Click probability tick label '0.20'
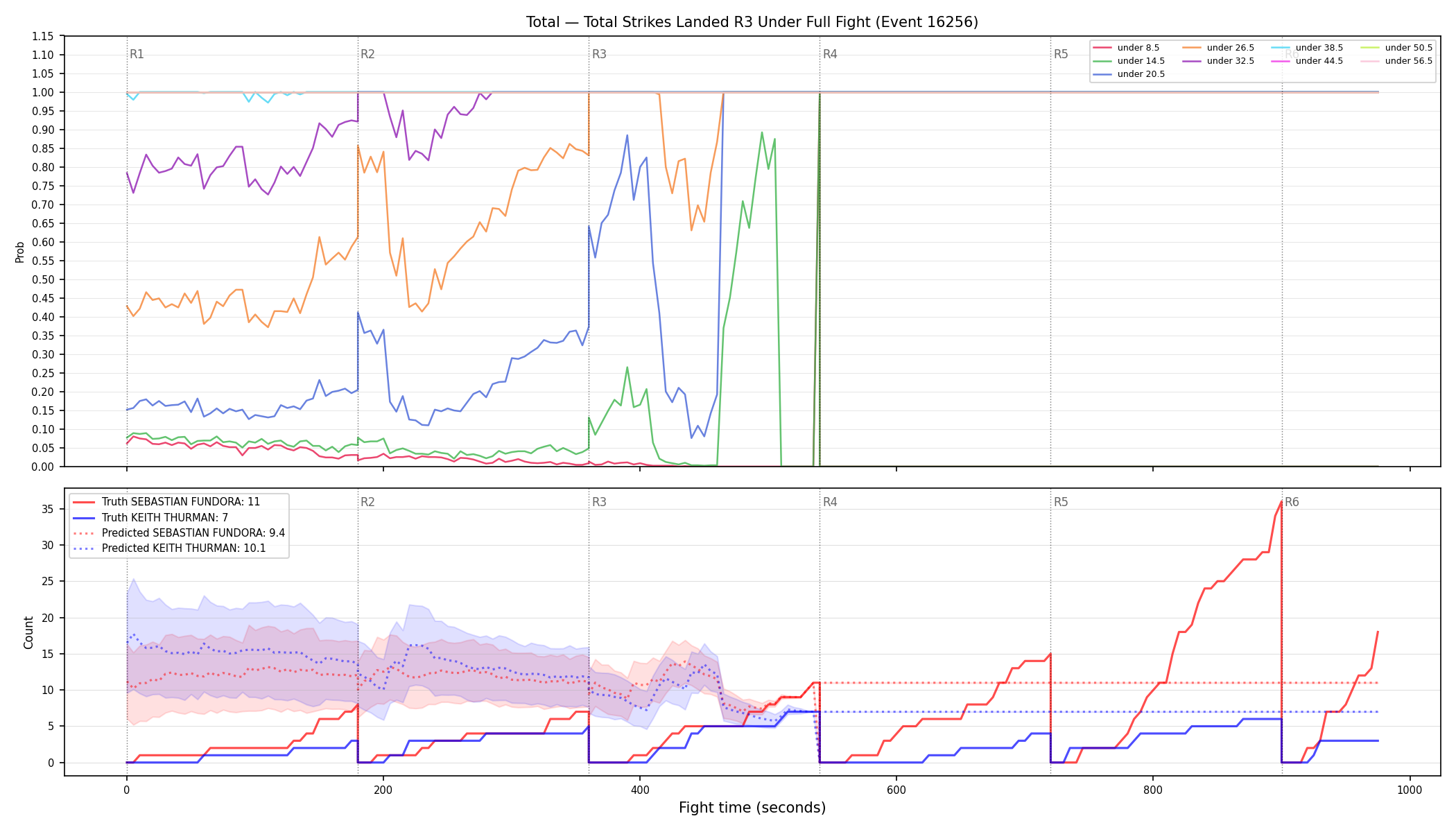This screenshot has height=832, width=1456. click(x=43, y=392)
